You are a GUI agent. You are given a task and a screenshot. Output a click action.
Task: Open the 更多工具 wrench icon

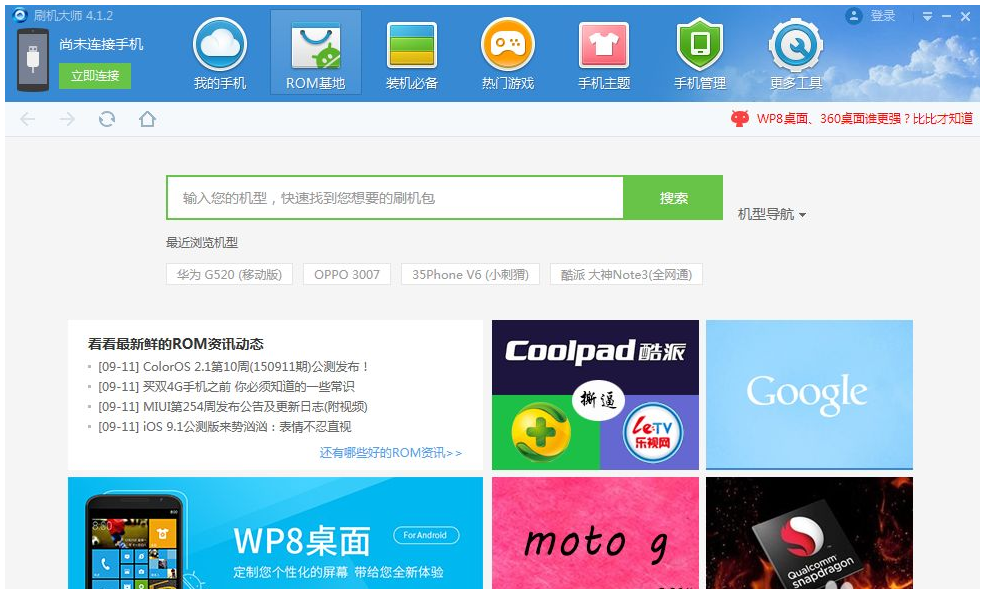(796, 47)
